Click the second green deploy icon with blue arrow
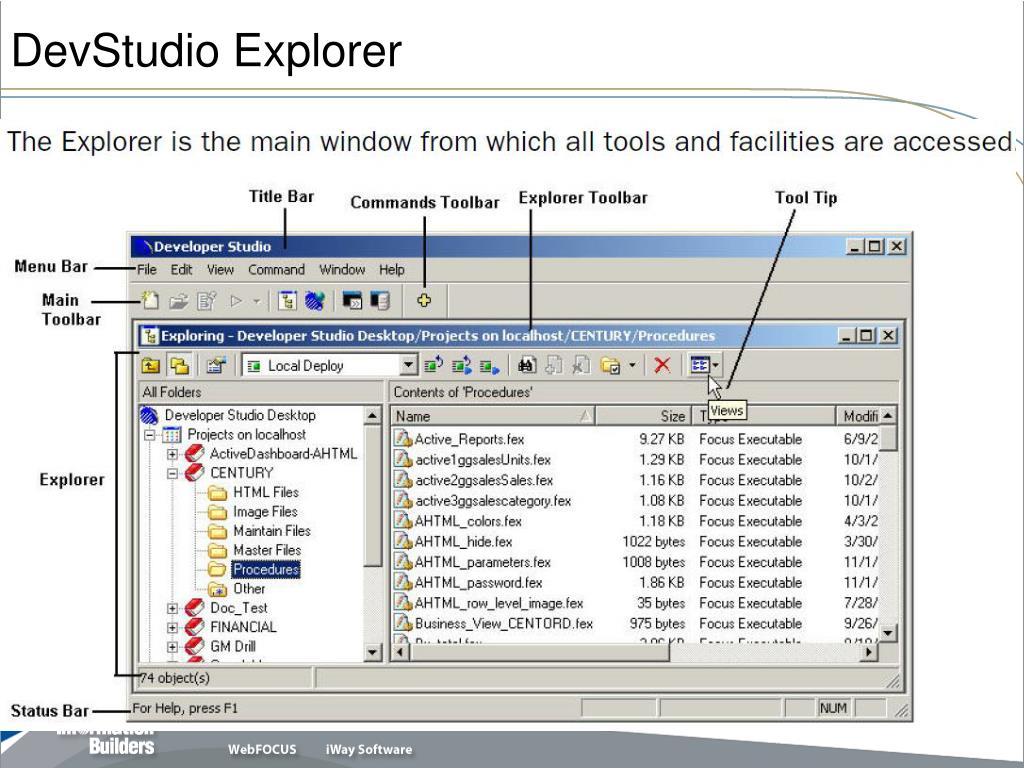The width and height of the screenshot is (1024, 768). [x=462, y=365]
